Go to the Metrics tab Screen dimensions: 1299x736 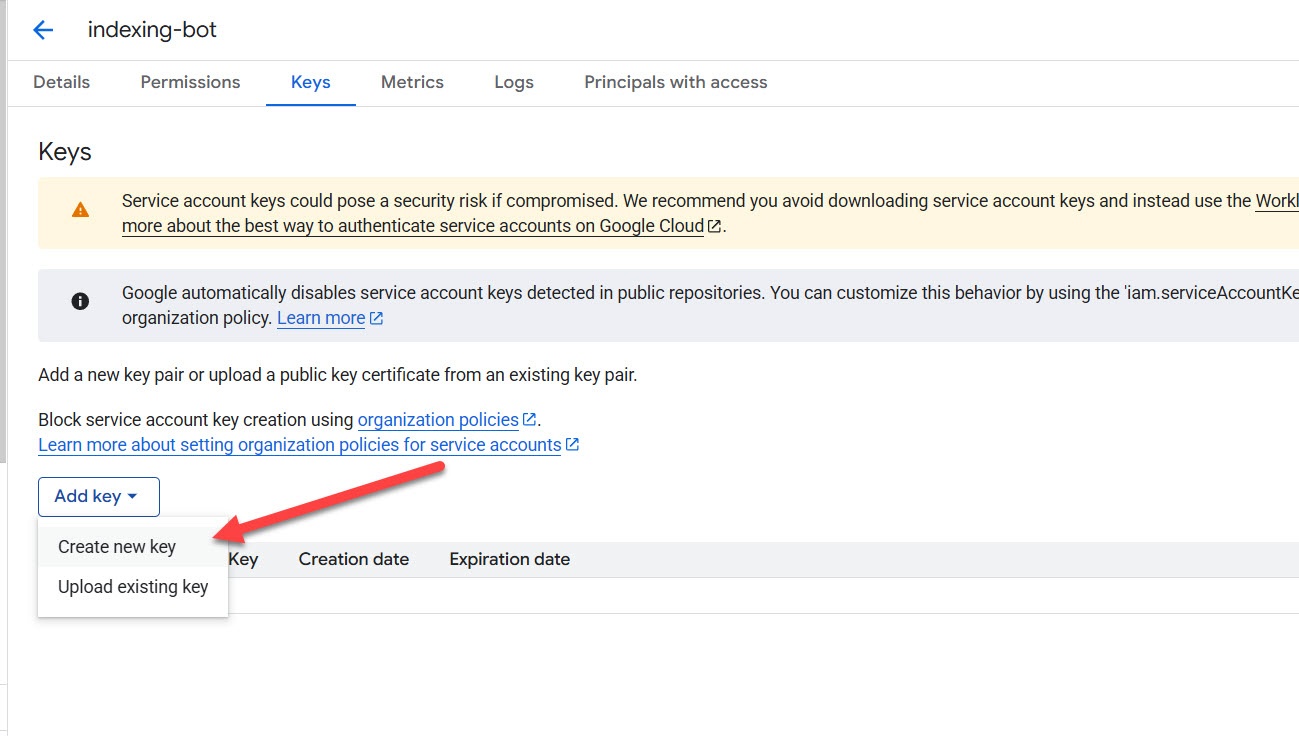pos(412,83)
